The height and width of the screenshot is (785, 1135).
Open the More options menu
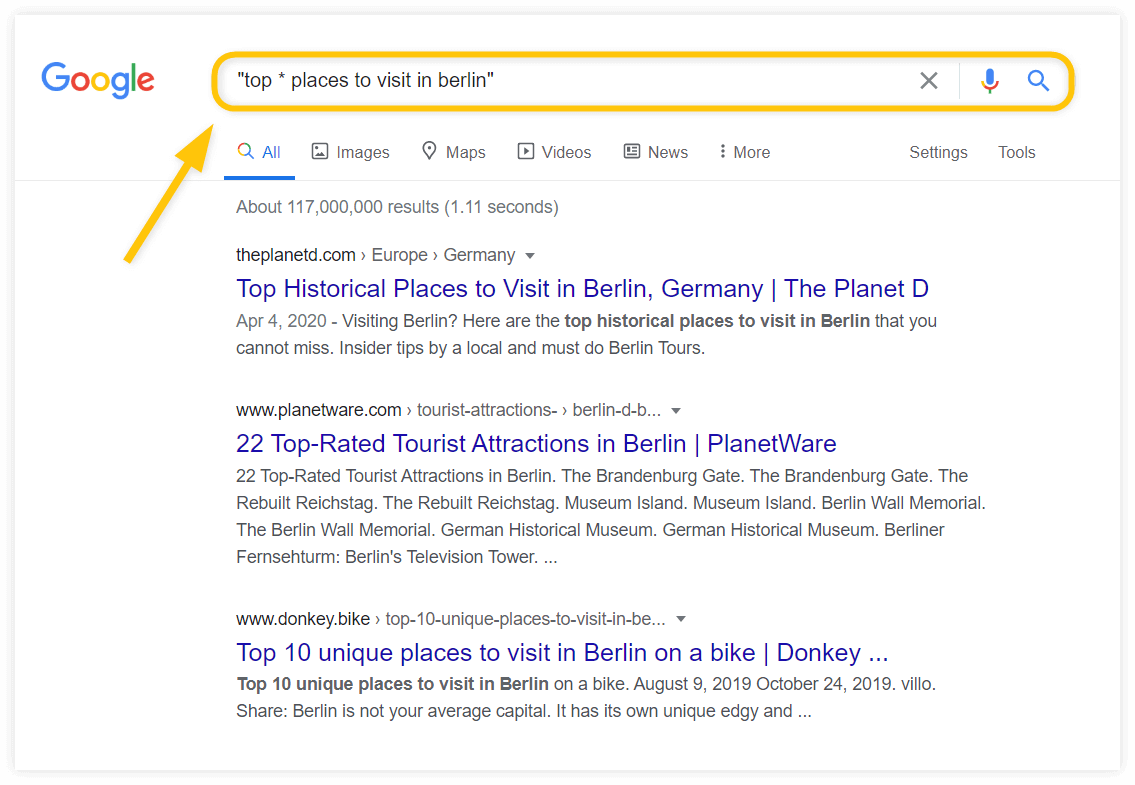point(744,152)
